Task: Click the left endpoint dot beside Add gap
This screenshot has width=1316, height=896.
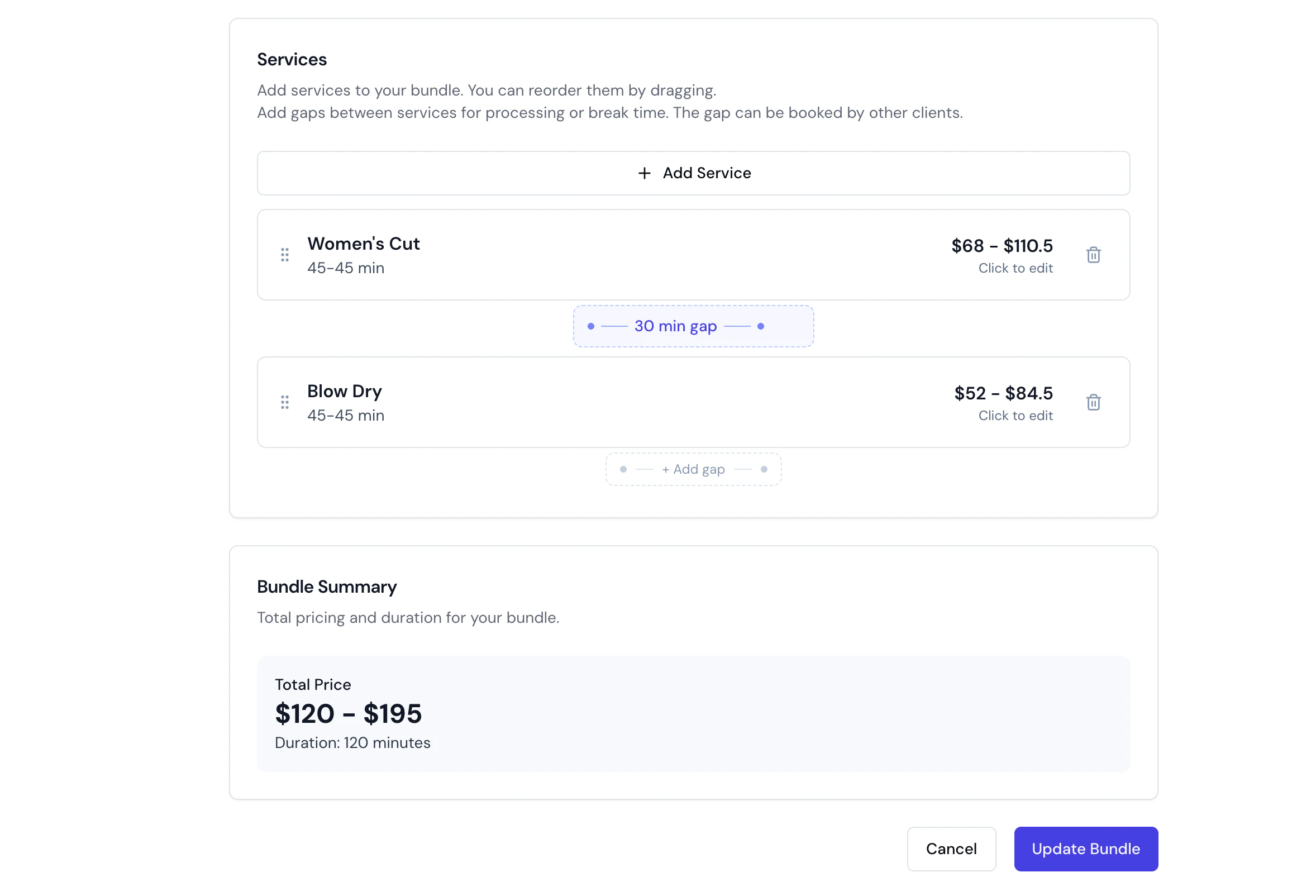Action: pyautogui.click(x=623, y=469)
